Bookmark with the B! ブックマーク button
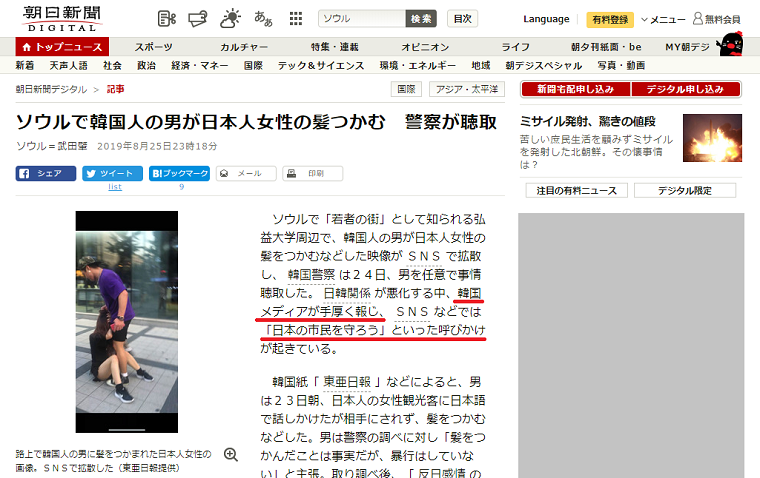Screen dimensions: 760x478 point(179,173)
